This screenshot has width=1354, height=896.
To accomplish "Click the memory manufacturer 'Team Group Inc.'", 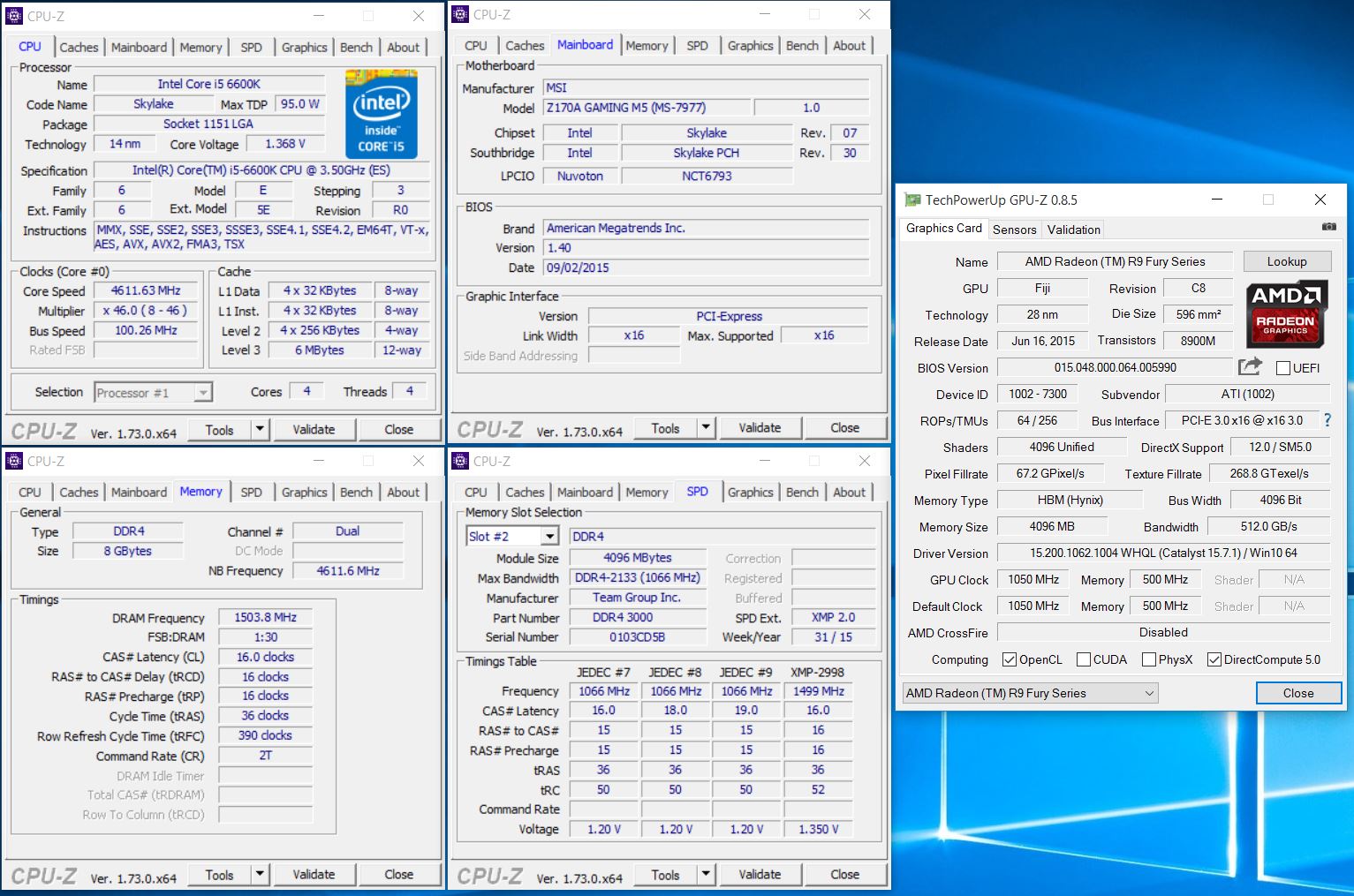I will [x=638, y=598].
